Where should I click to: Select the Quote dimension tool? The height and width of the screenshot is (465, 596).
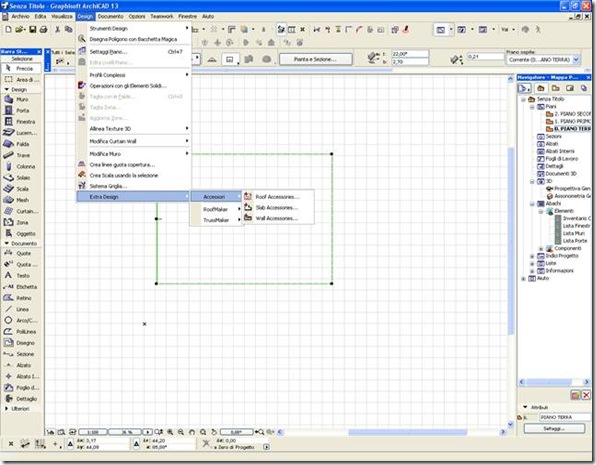pyautogui.click(x=21, y=253)
